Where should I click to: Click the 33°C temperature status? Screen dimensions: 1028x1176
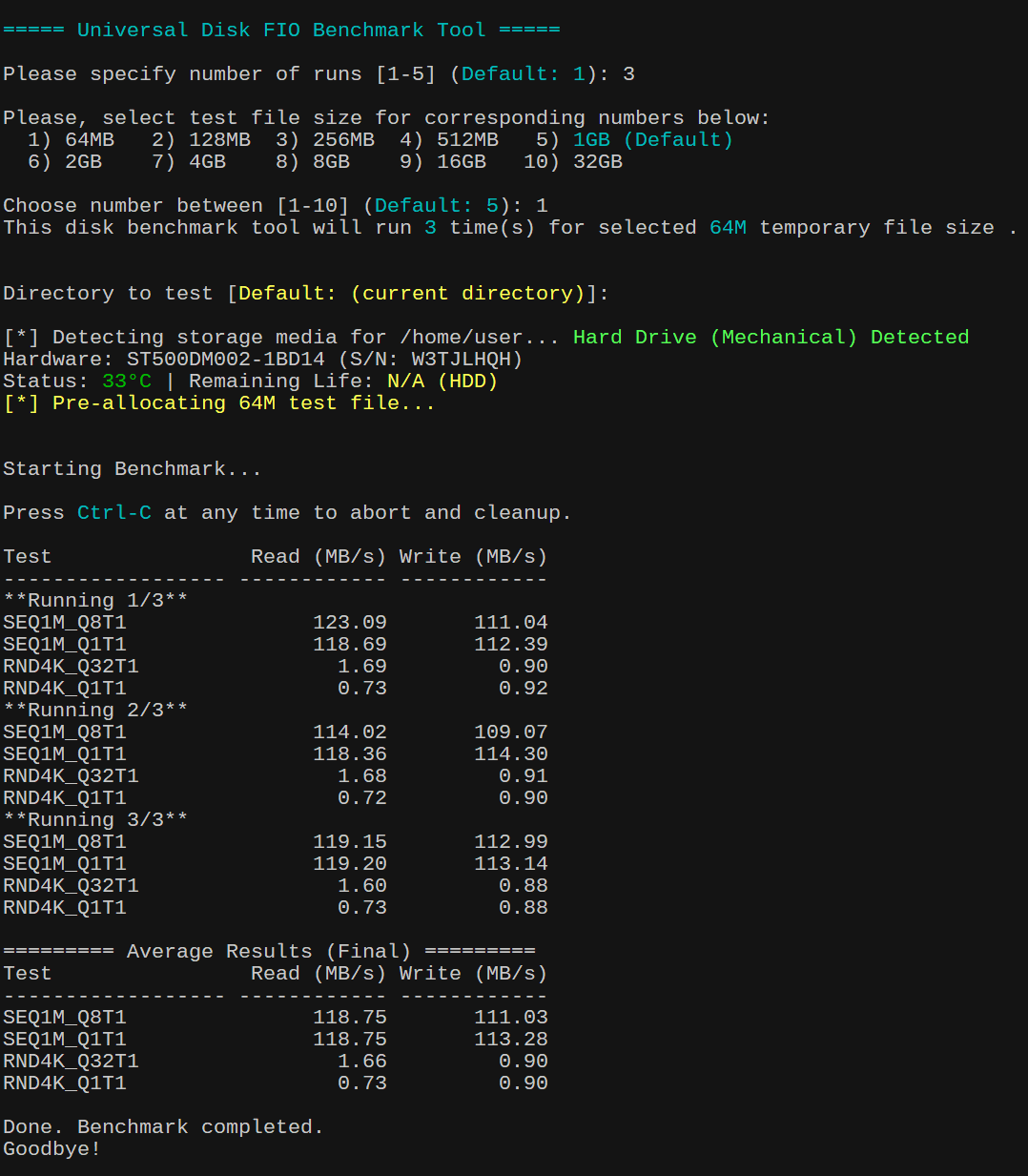coord(125,381)
